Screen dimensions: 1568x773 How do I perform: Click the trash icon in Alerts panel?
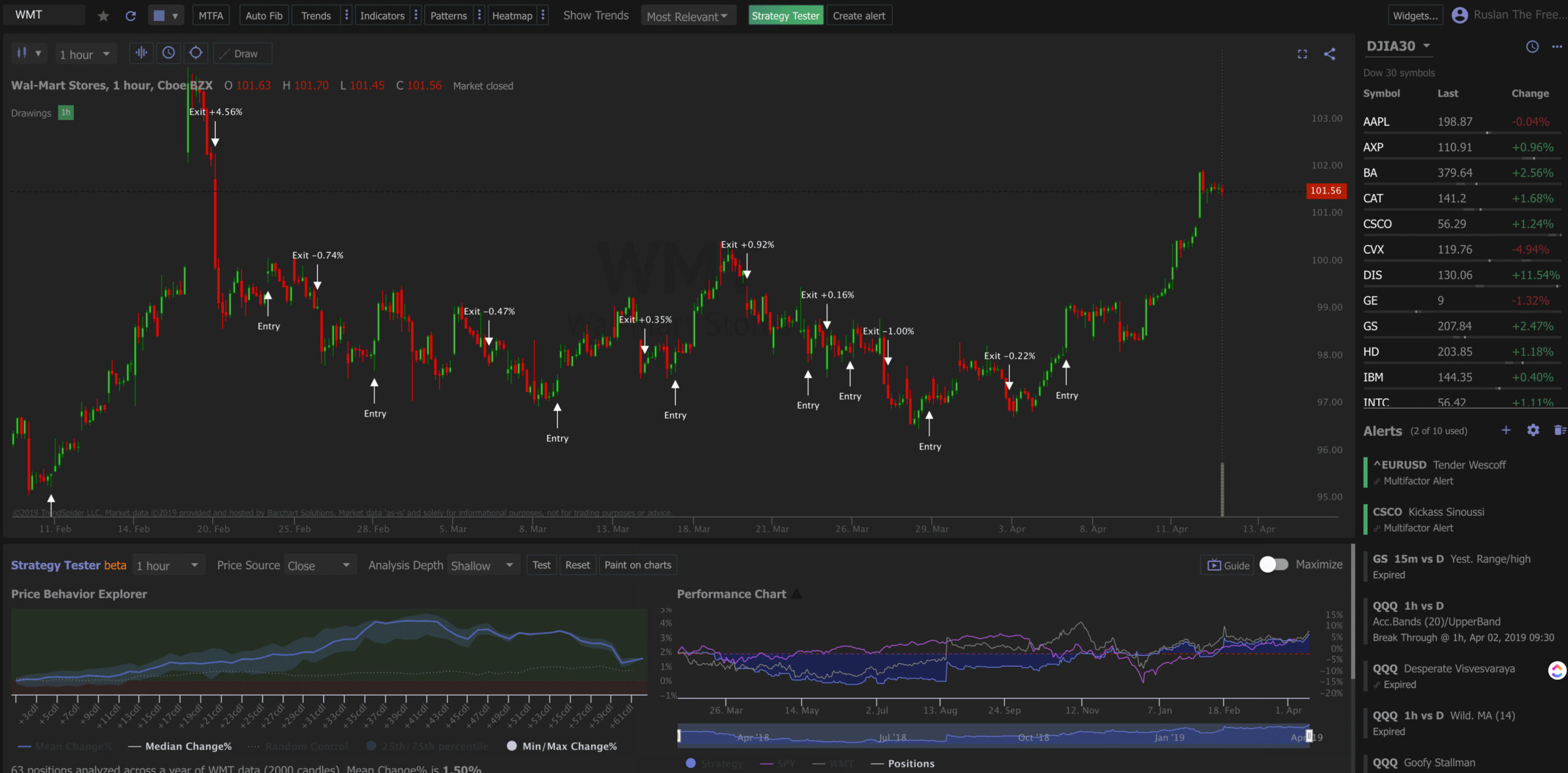point(1559,430)
